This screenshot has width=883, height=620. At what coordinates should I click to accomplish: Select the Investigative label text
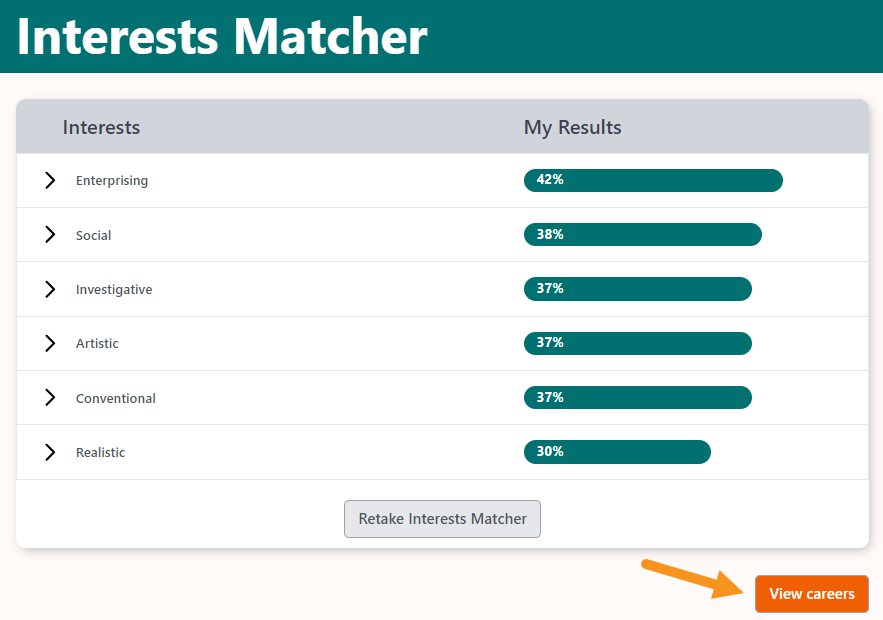[x=114, y=289]
